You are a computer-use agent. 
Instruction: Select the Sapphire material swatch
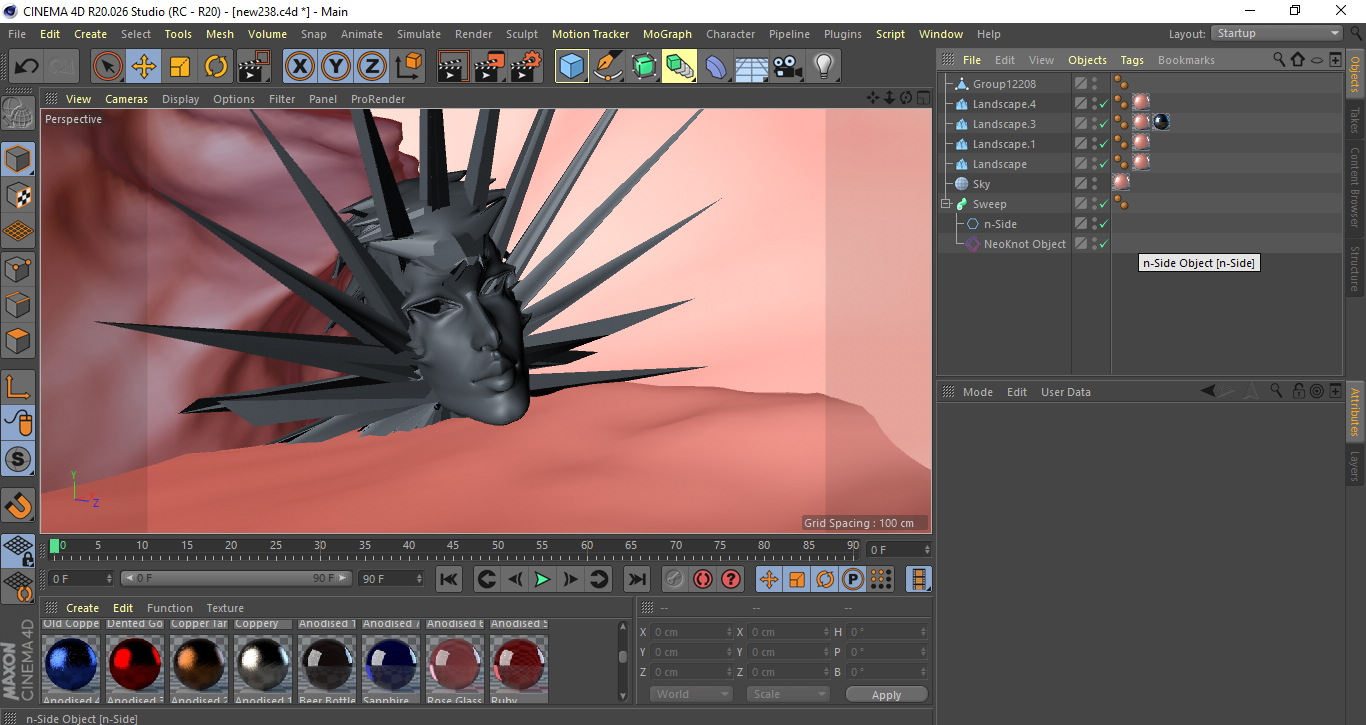[390, 665]
